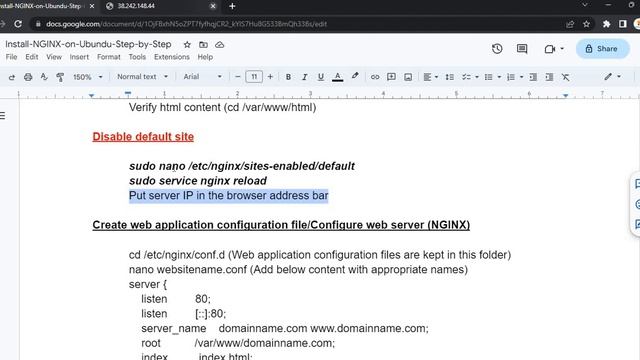Open the Insert menu
Image resolution: width=640 pixels, height=360 pixels.
(79, 57)
